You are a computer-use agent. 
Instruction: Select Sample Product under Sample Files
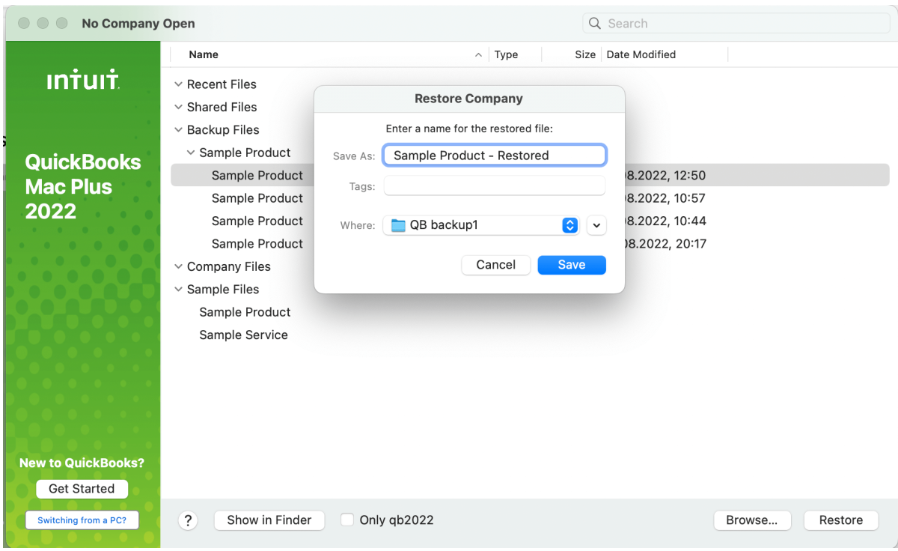(245, 312)
